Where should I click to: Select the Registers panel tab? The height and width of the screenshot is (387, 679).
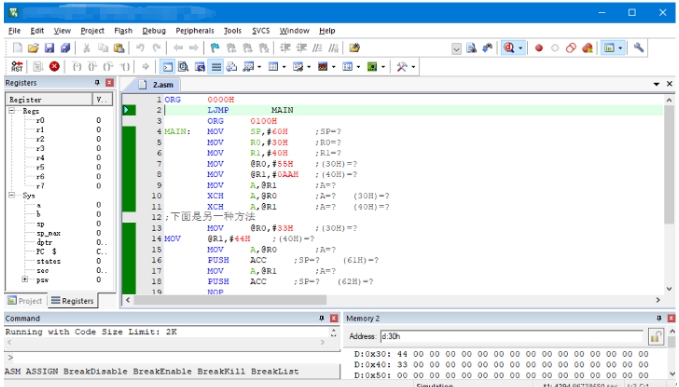[x=72, y=301]
